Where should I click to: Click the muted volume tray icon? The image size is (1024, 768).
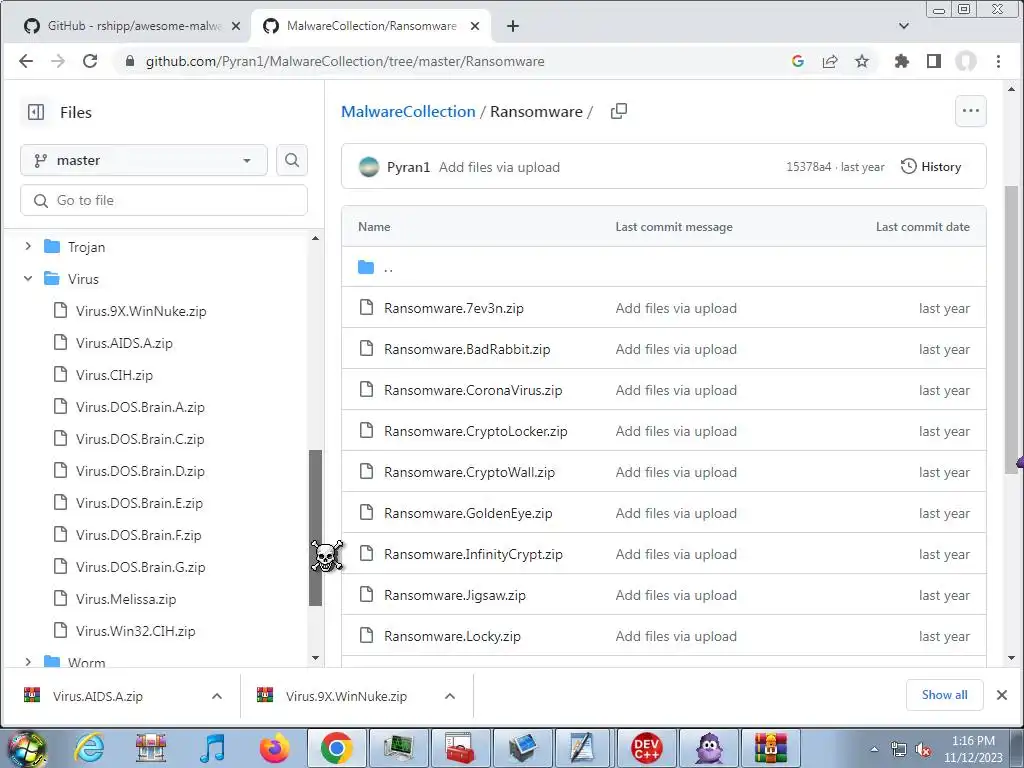(x=923, y=750)
